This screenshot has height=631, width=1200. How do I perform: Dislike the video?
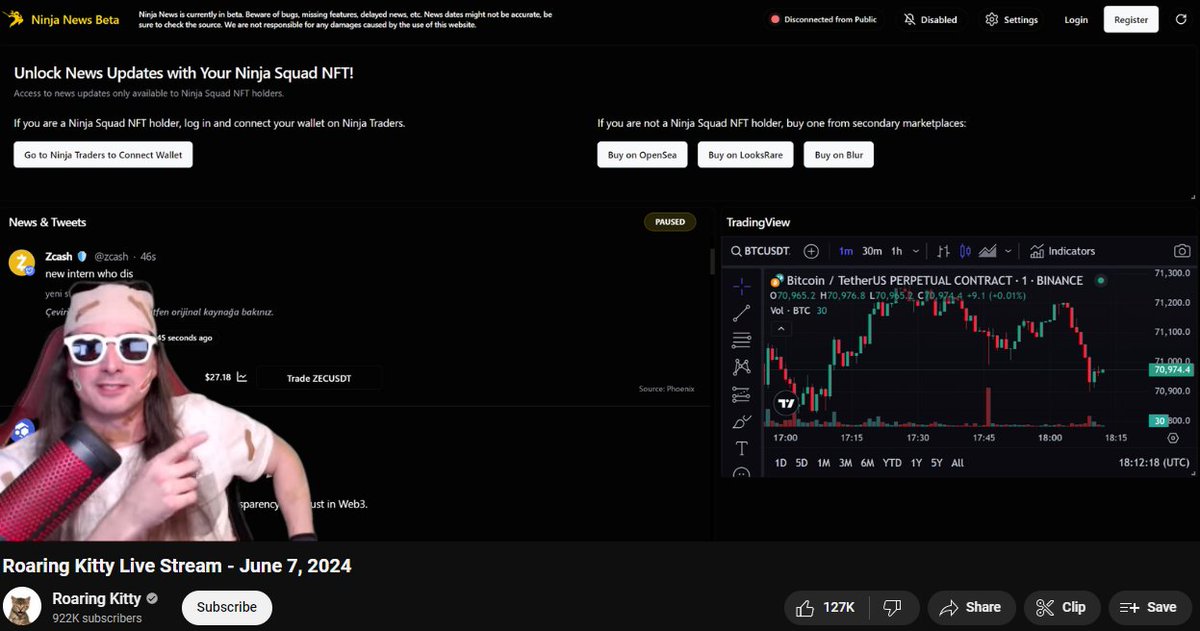click(x=893, y=607)
